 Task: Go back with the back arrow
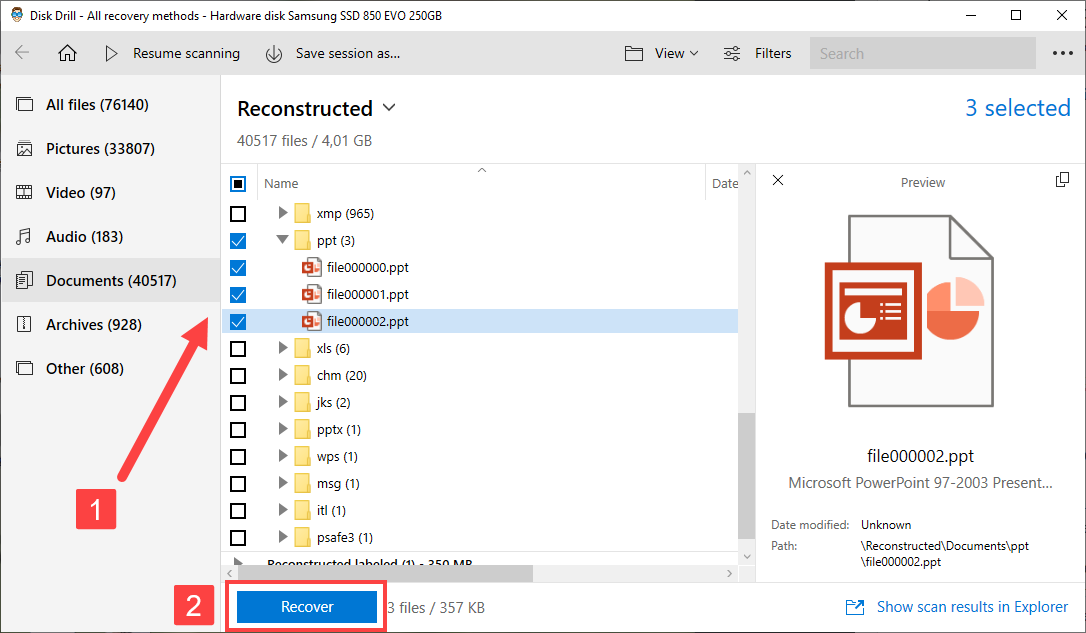coord(22,53)
